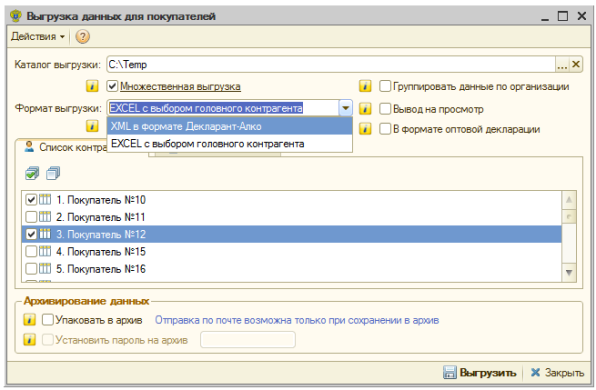The width and height of the screenshot is (596, 390).
Task: Check Покупатель №11 checkbox
Action: [31, 217]
